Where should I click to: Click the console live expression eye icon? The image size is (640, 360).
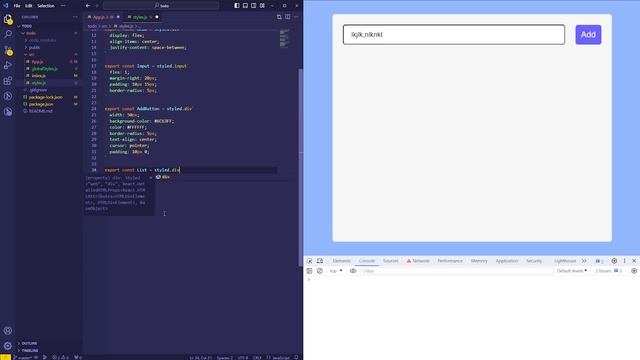[x=353, y=271]
